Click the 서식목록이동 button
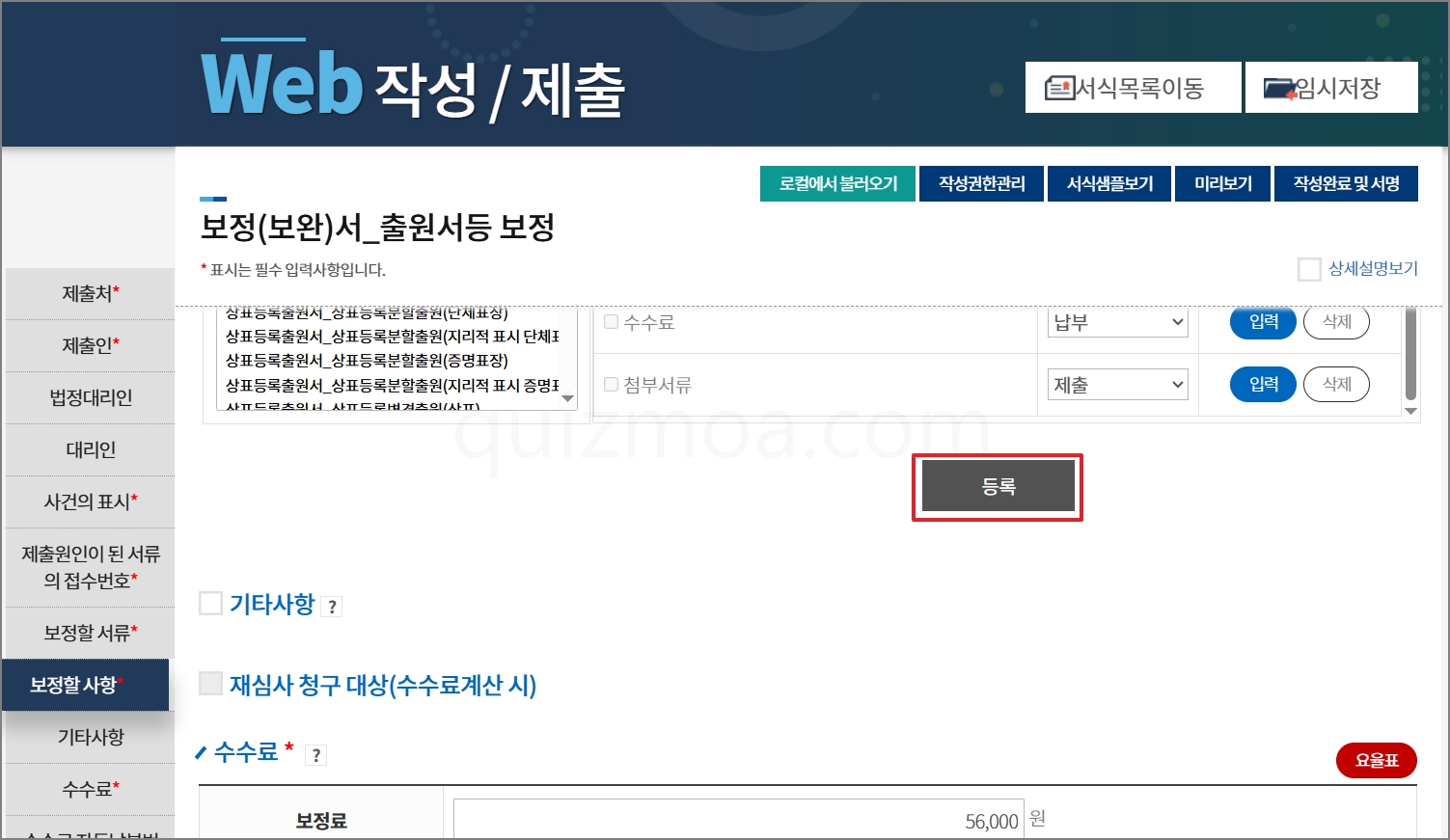The image size is (1450, 840). click(x=1133, y=88)
